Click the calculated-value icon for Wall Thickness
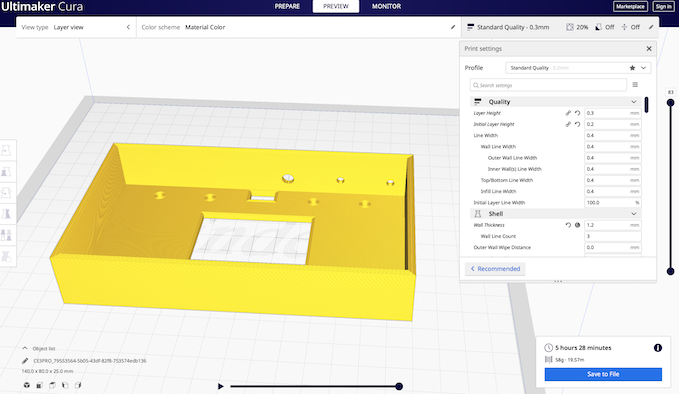This screenshot has width=679, height=394. pos(577,225)
